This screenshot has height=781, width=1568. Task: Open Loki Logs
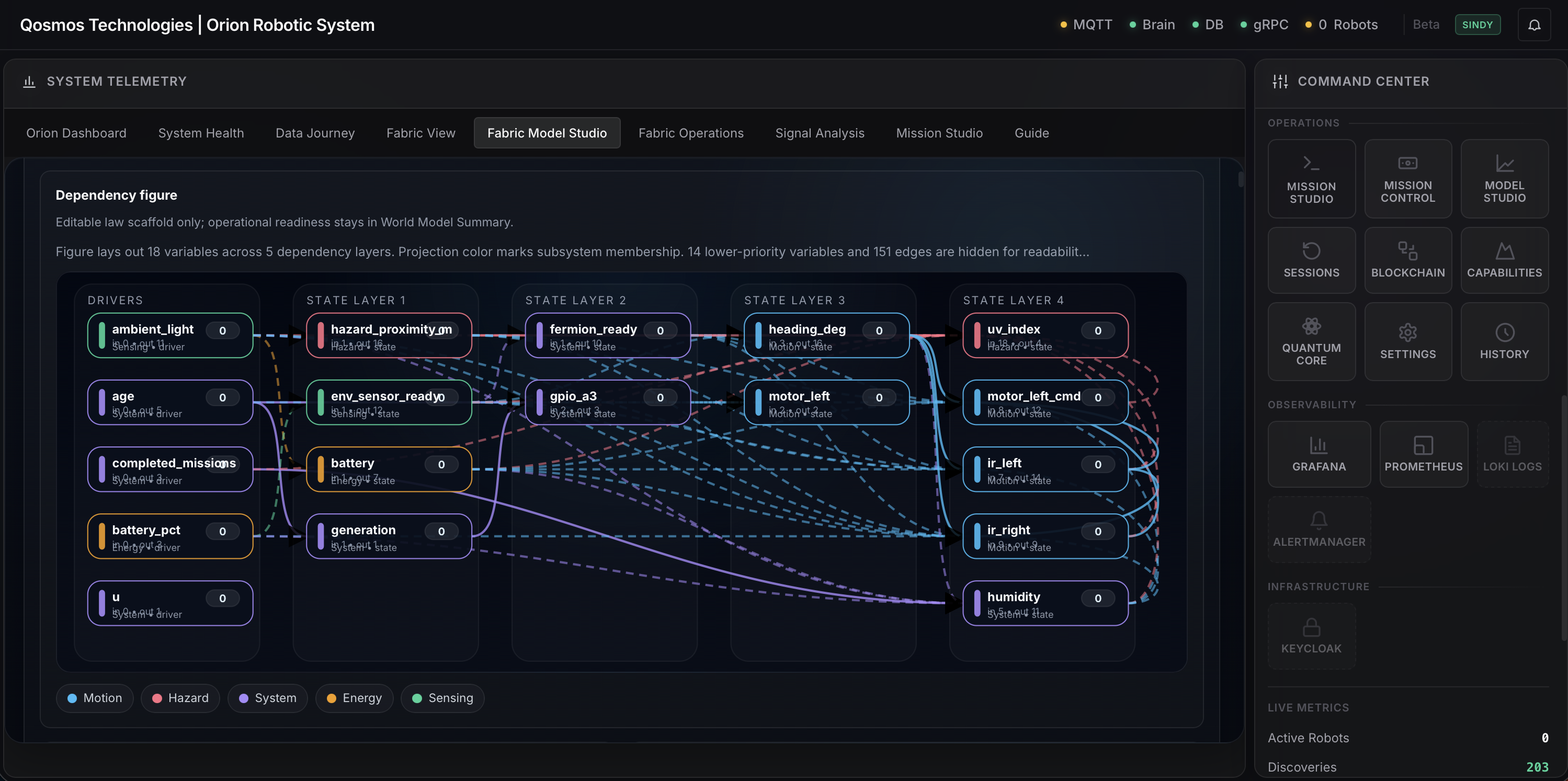pos(1513,454)
